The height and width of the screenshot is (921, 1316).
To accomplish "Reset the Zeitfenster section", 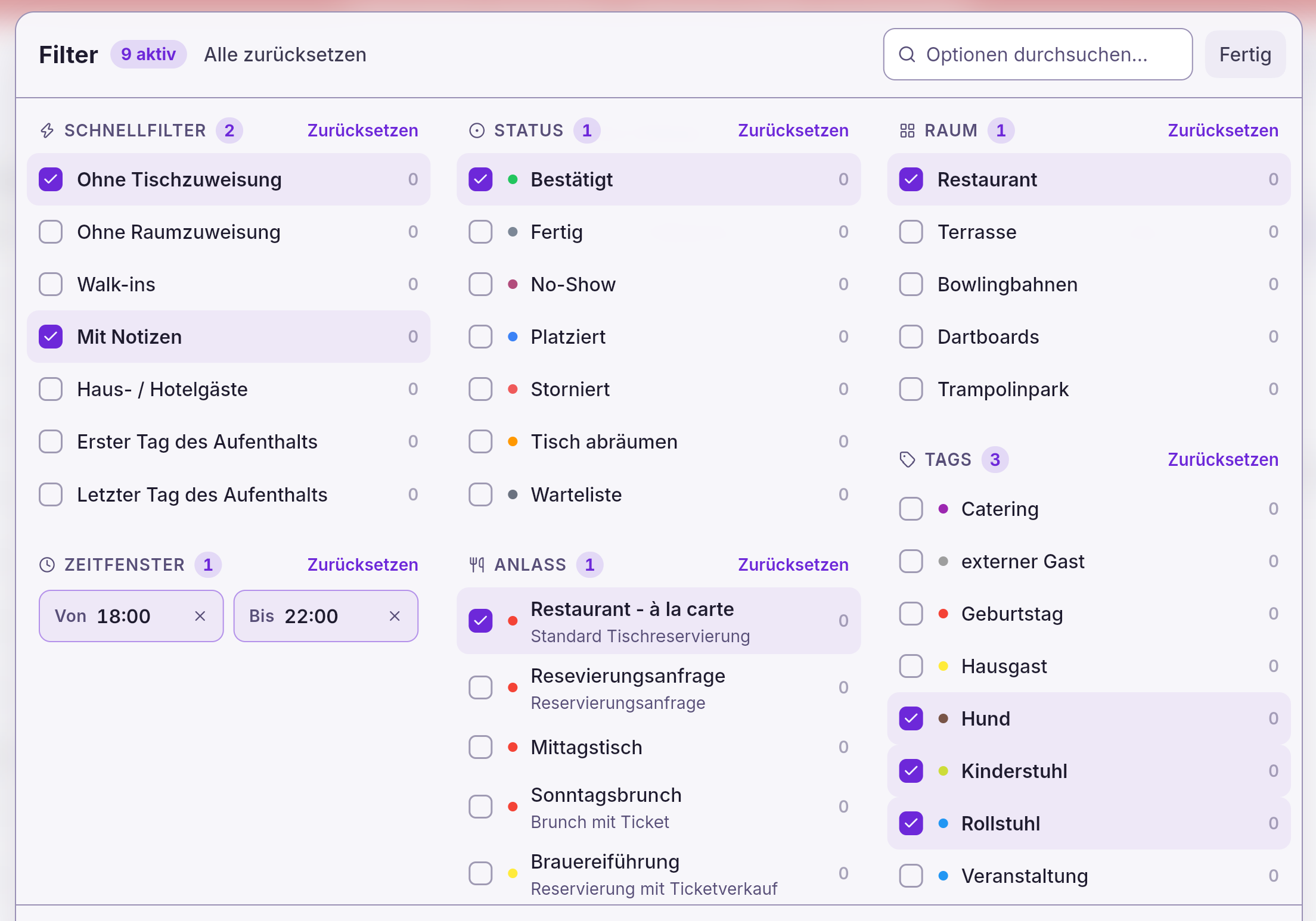I will click(362, 565).
